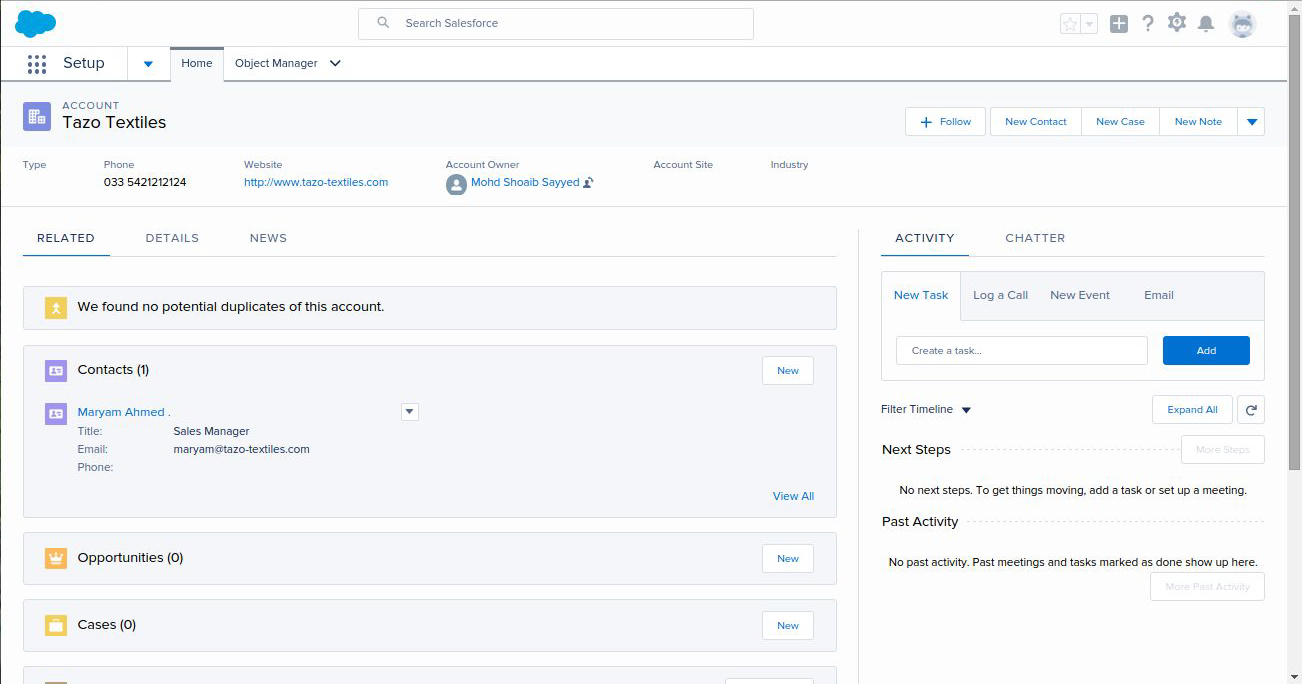Screen dimensions: 1302x684
Task: Click the phone number 033 5421212124
Action: (x=145, y=182)
